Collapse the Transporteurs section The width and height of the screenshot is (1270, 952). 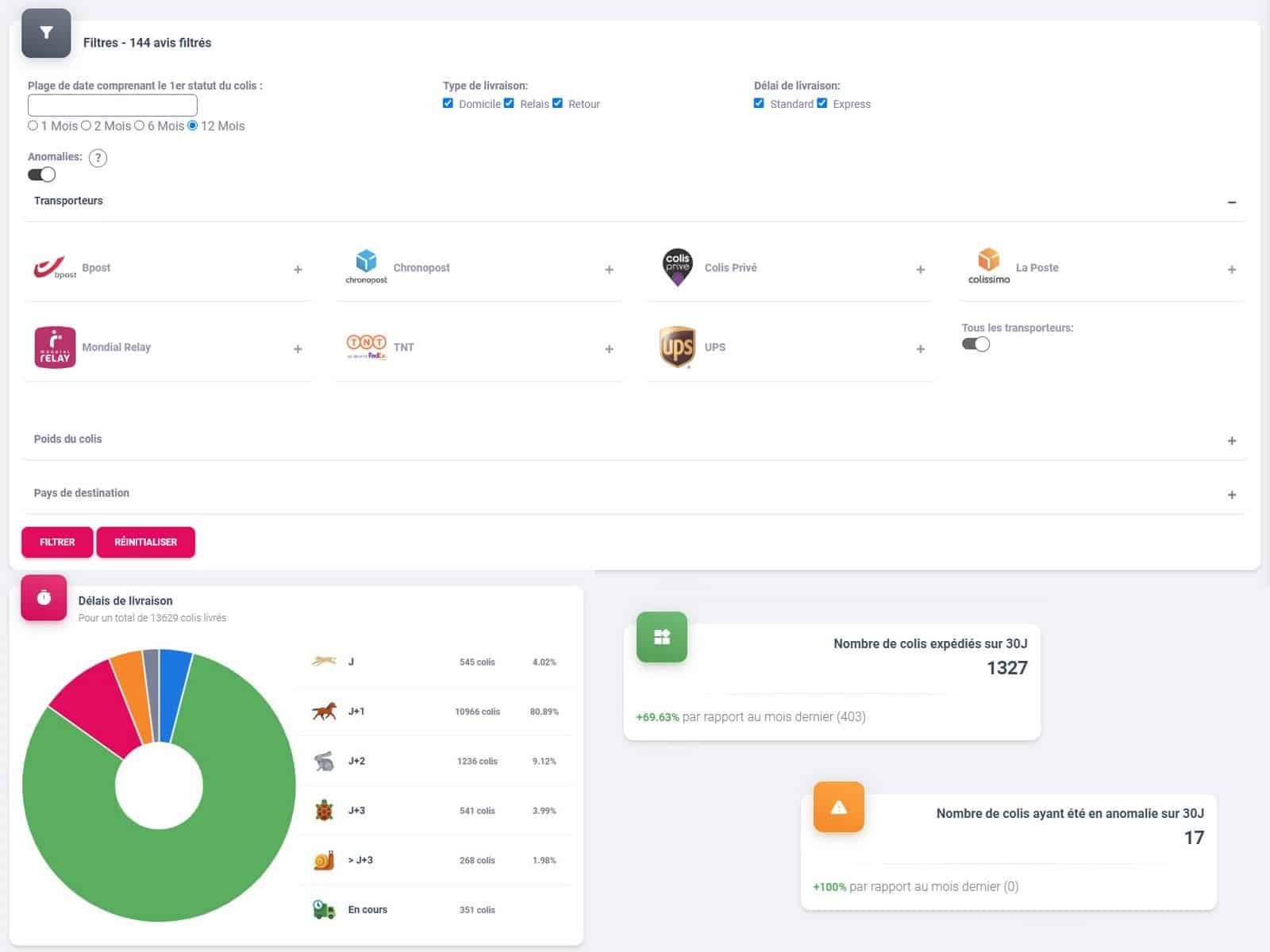[1232, 202]
